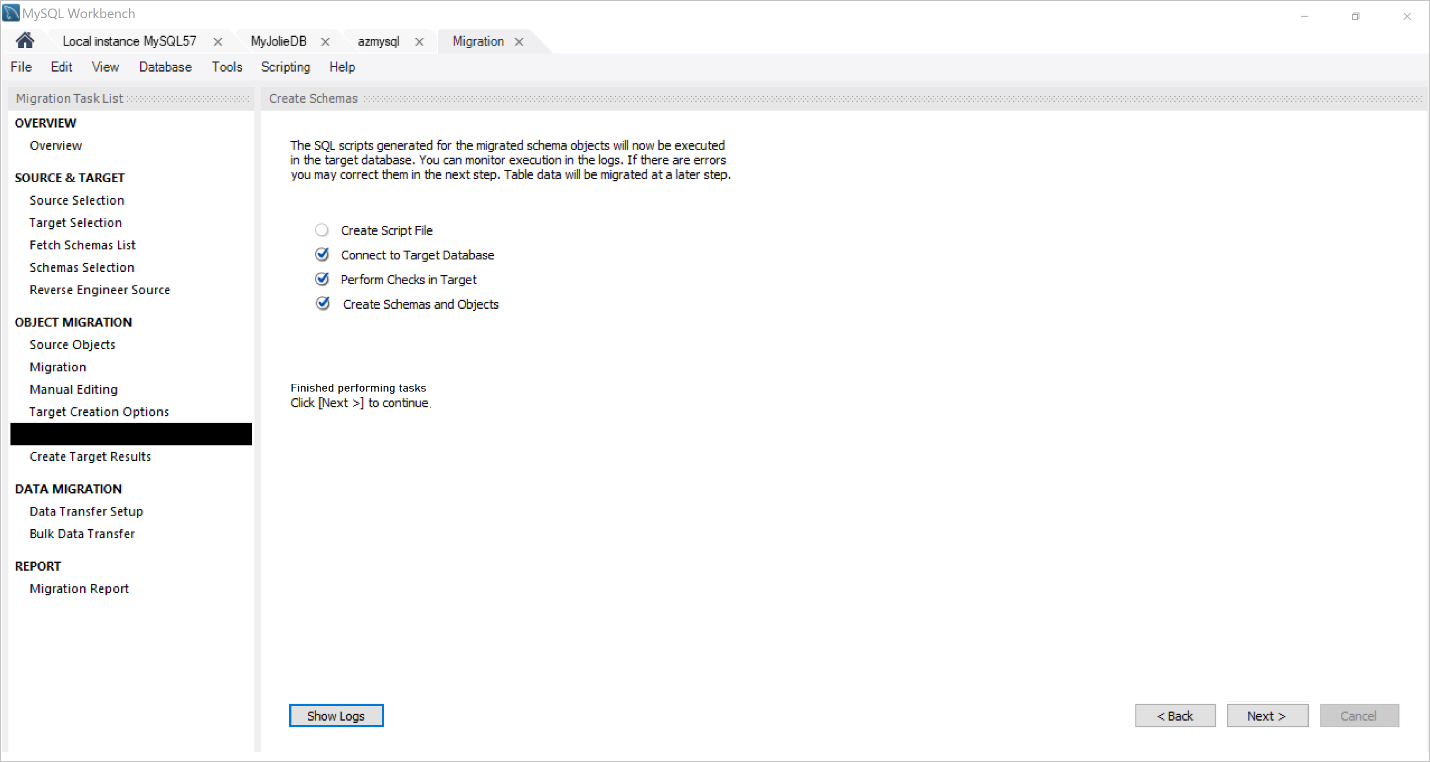The image size is (1430, 762).
Task: Select Data Transfer Setup step
Action: point(86,511)
